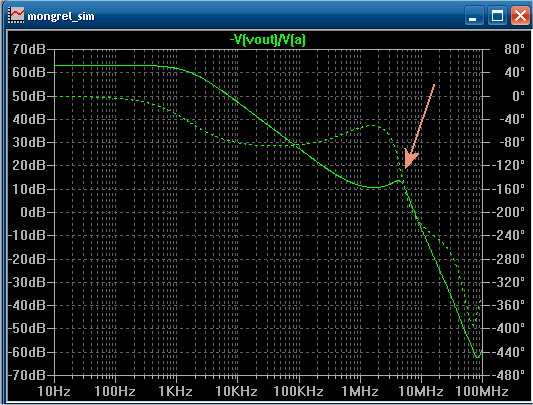Click the 40° phase axis label
This screenshot has height=405, width=533.
(x=514, y=72)
